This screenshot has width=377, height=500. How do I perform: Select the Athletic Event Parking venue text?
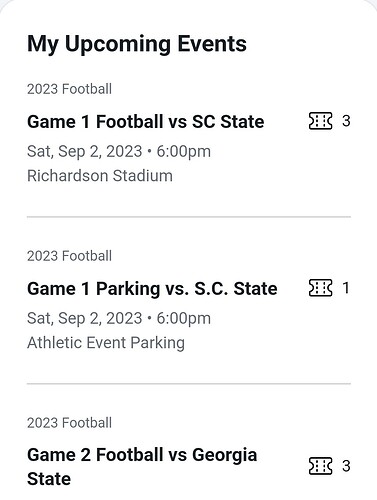click(x=106, y=343)
